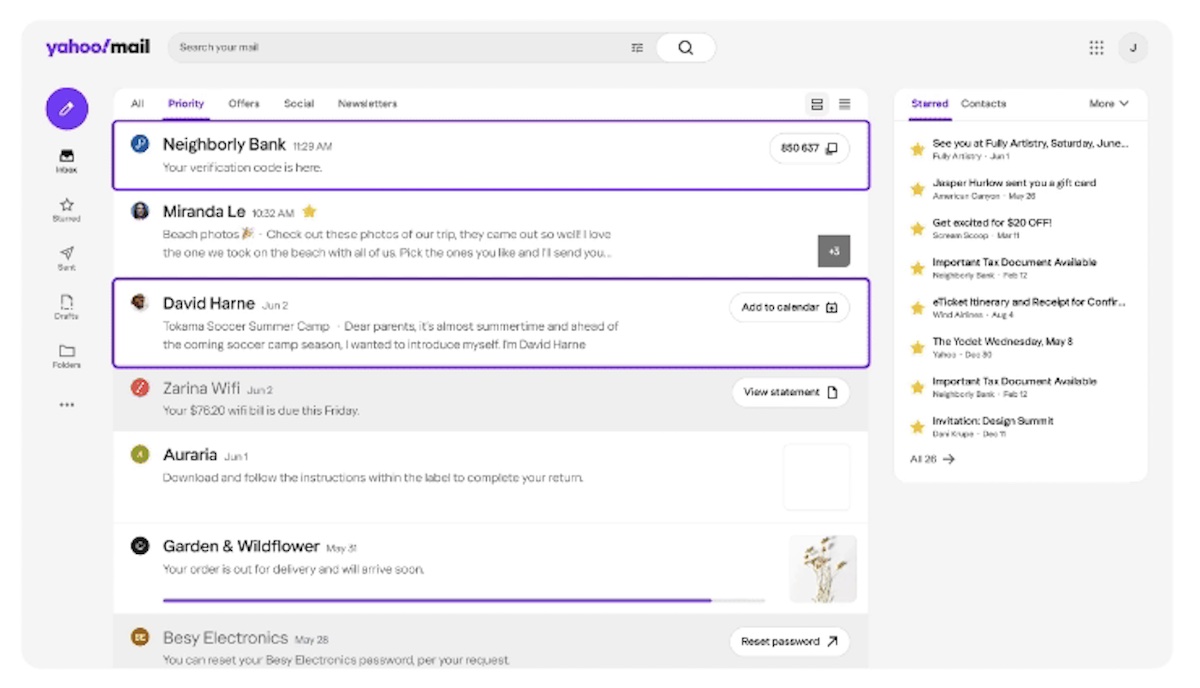
Task: Unstar the Fully Artistry starred message
Action: tap(917, 149)
